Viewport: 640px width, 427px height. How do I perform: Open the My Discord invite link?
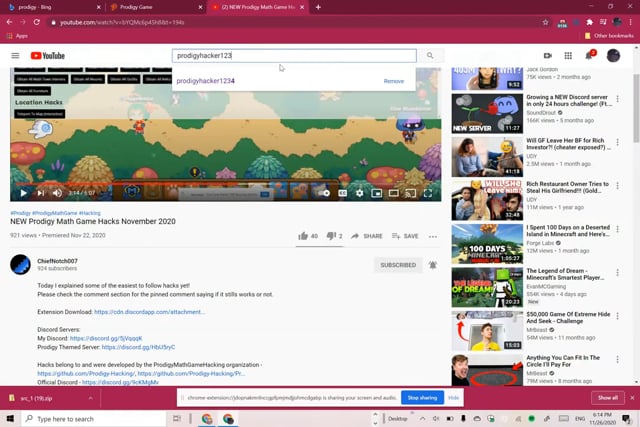[106, 338]
